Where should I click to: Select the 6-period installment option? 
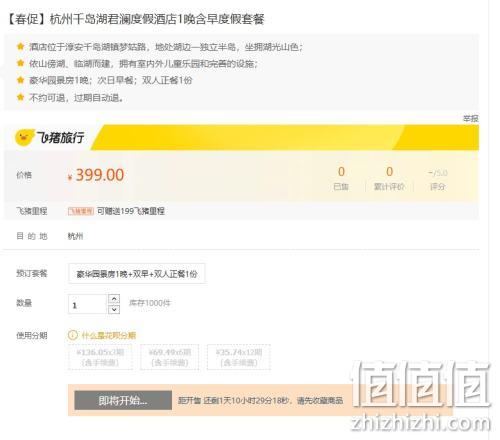170,357
